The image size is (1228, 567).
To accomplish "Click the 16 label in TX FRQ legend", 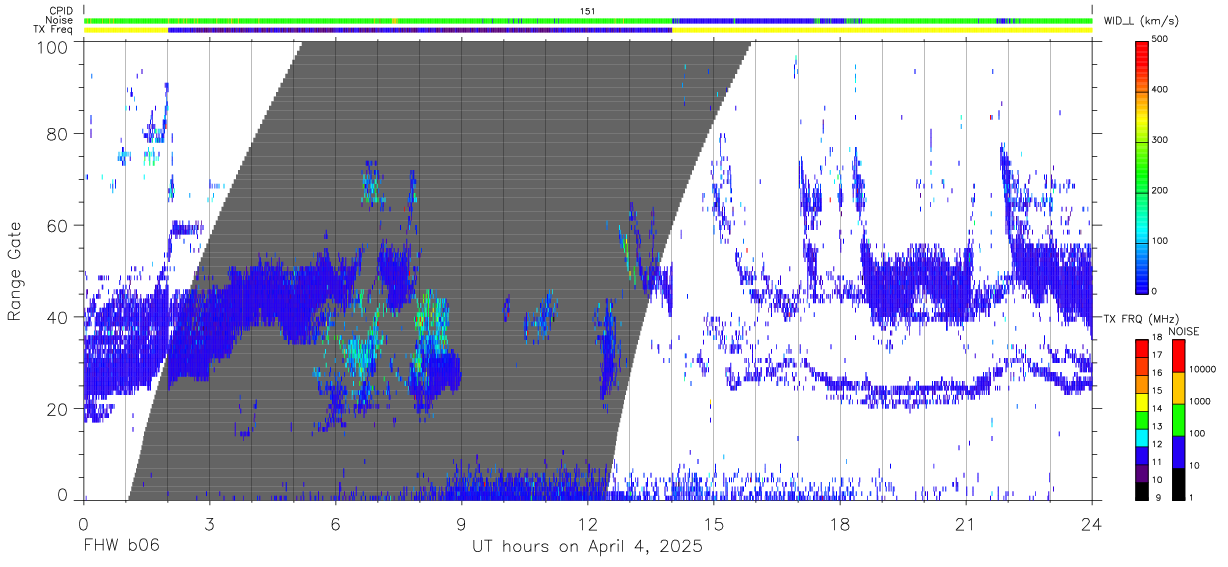I will click(x=1157, y=372).
